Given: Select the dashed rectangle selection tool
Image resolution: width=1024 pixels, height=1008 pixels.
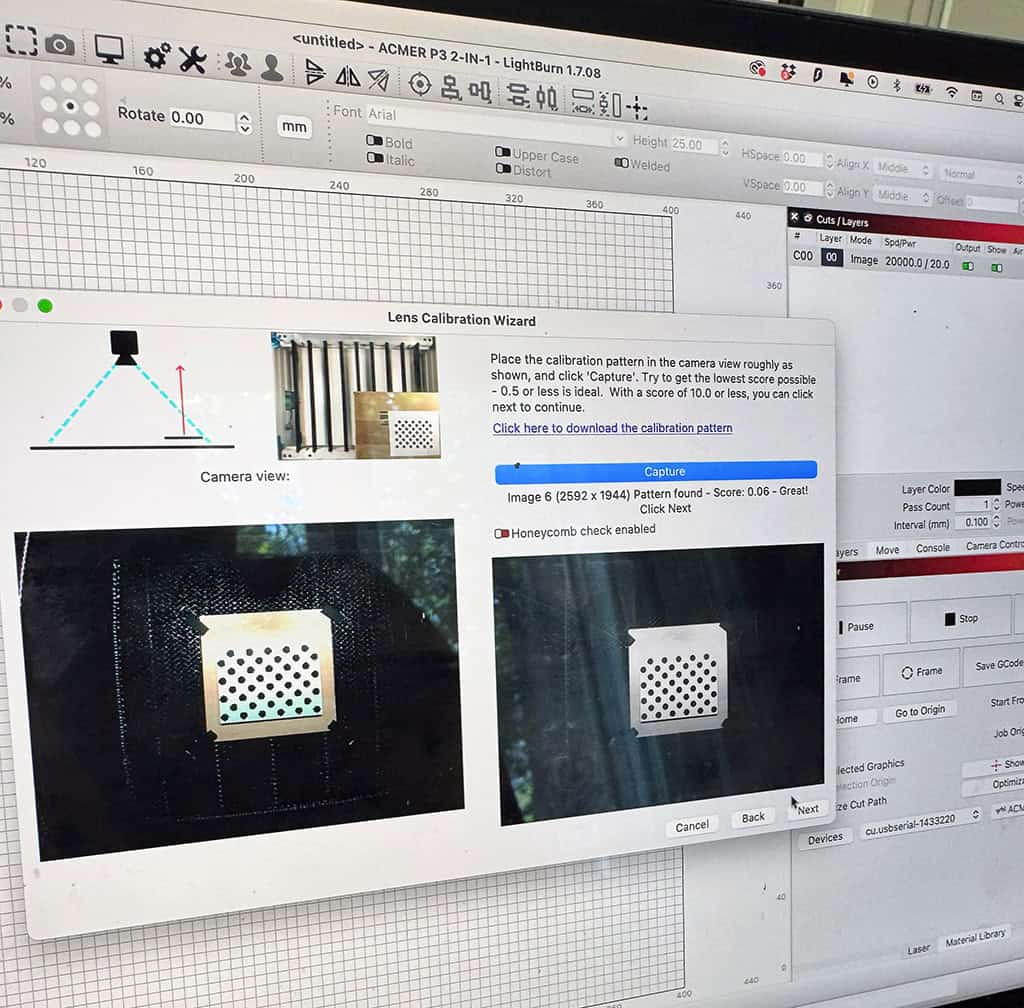Looking at the screenshot, I should 21,40.
